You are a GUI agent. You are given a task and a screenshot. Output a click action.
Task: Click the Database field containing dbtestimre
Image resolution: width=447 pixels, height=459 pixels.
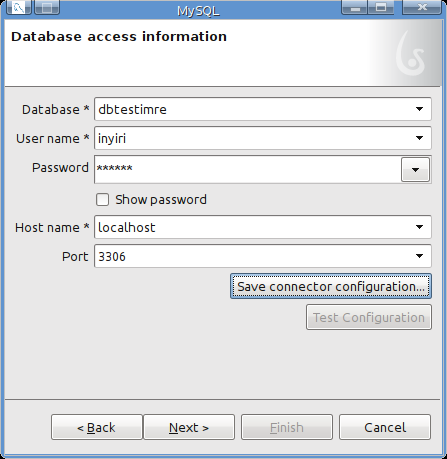[x=263, y=109]
